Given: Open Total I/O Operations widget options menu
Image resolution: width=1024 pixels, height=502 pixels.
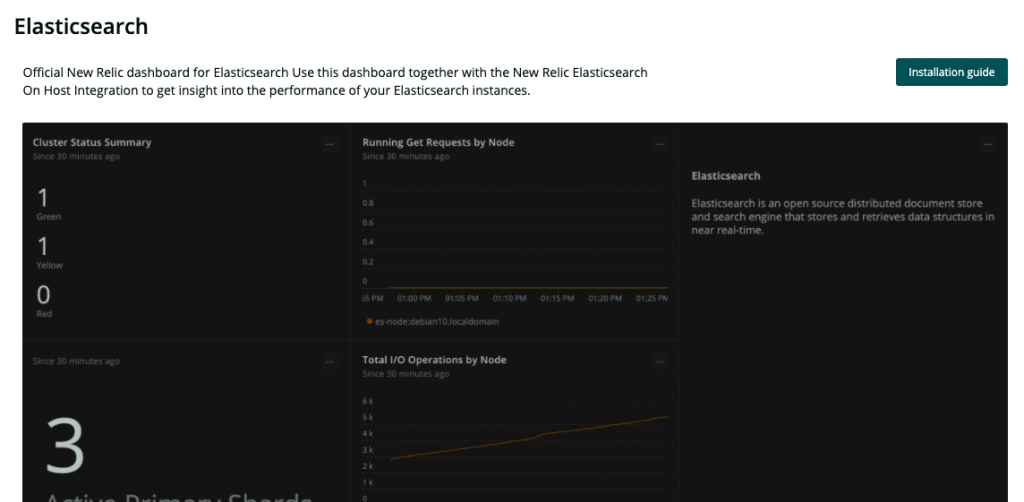Looking at the screenshot, I should [x=659, y=361].
